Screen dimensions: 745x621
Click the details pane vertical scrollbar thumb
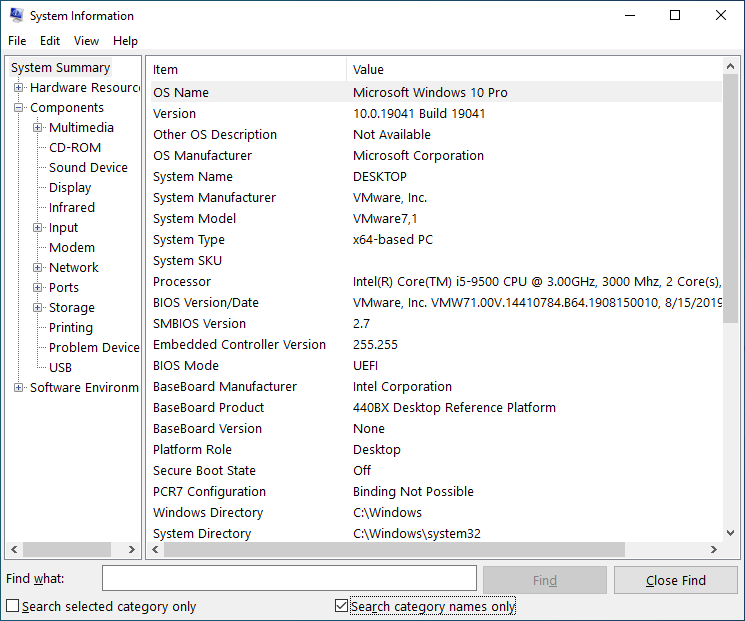click(730, 199)
